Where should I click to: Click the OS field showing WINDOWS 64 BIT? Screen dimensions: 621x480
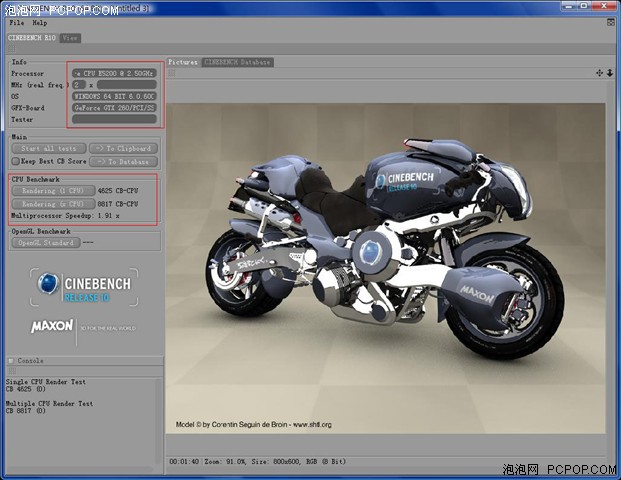click(x=114, y=96)
